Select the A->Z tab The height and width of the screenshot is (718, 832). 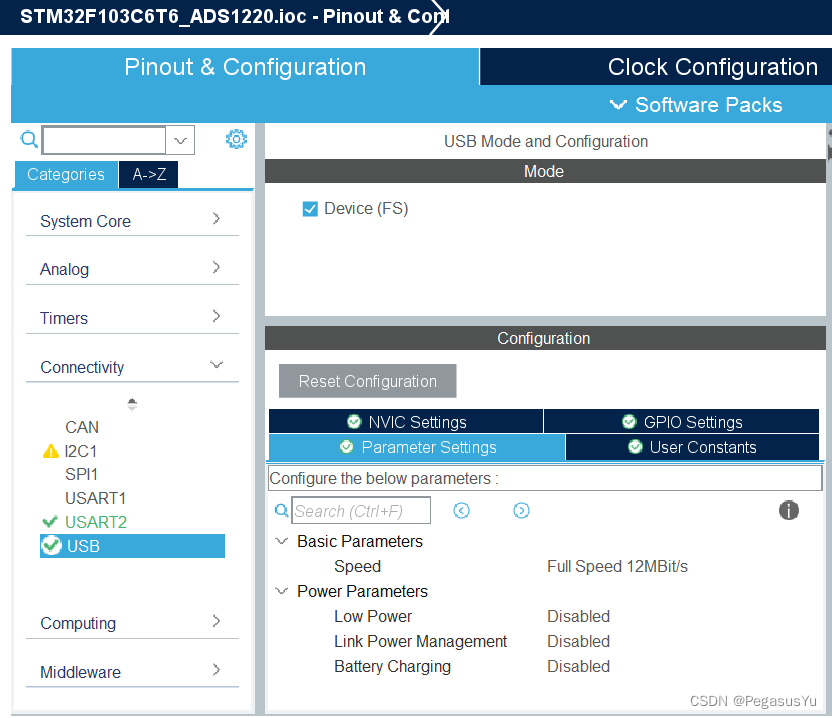pos(149,174)
